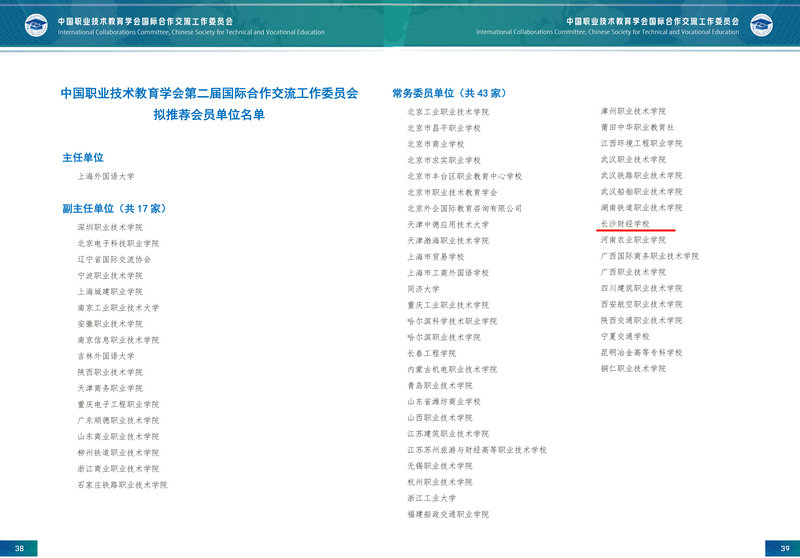
Task: Click the entry '上海市贸易学校'
Action: point(436,257)
